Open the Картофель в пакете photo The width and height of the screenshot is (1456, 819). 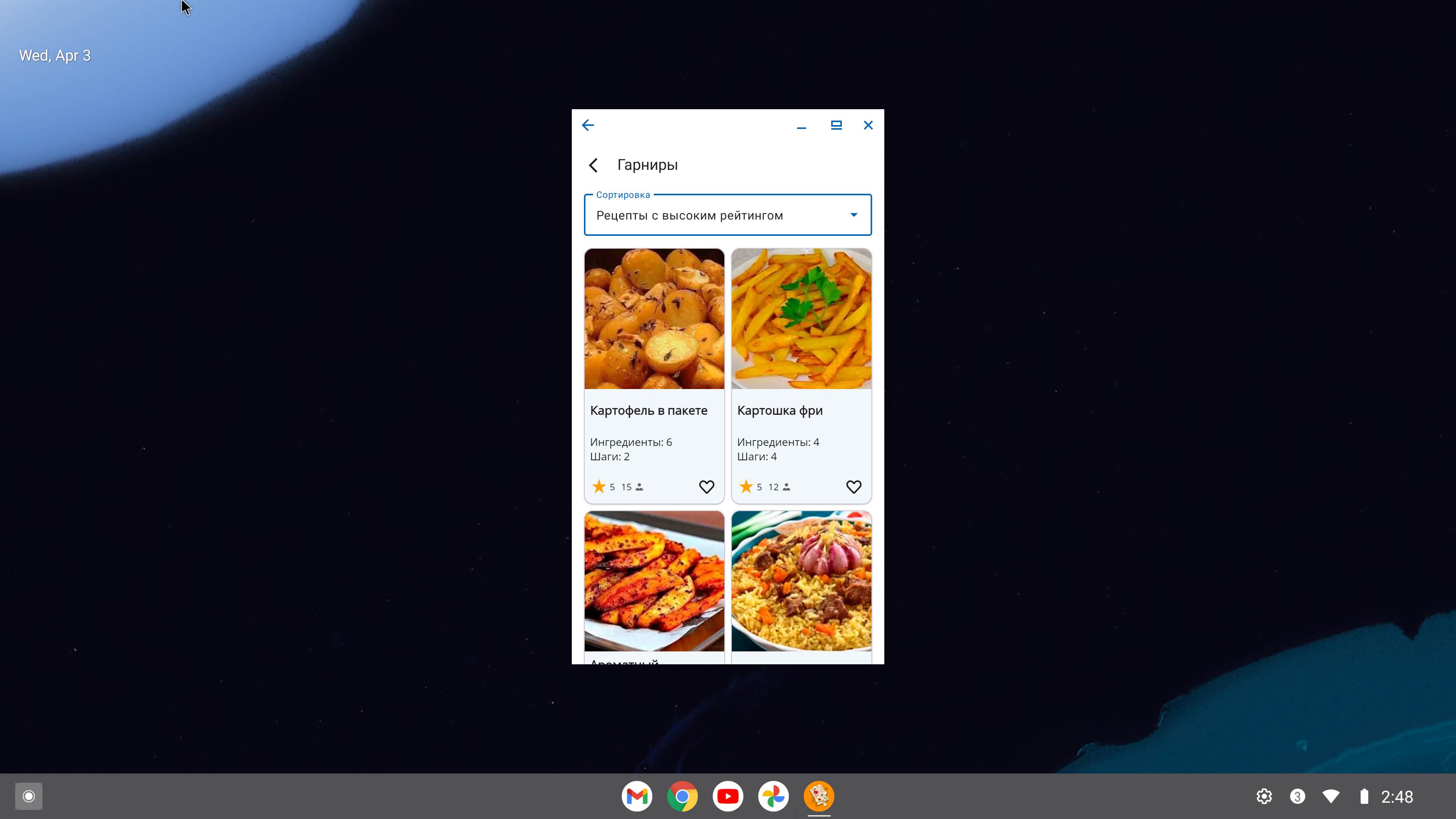(x=654, y=319)
